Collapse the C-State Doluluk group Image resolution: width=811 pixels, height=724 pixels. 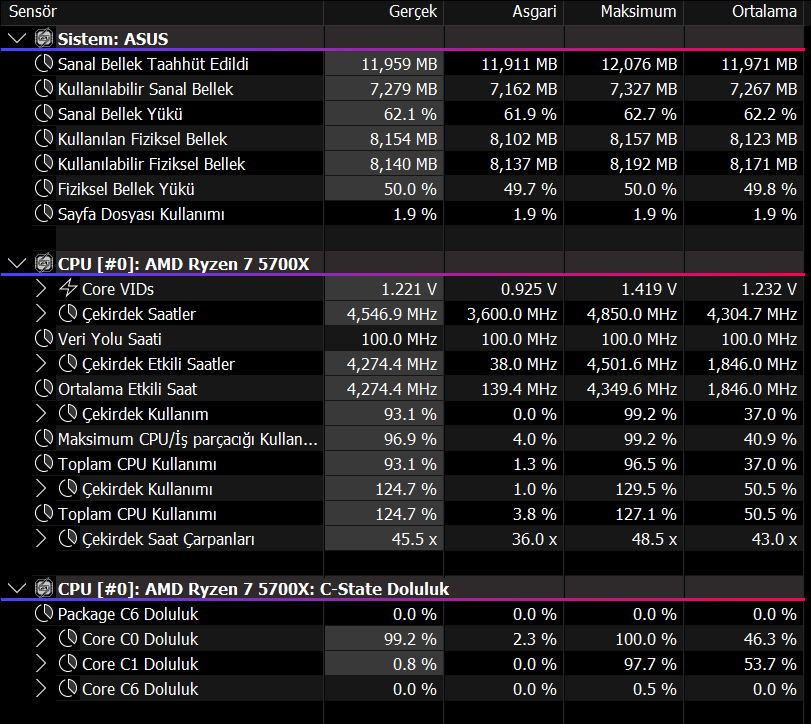pyautogui.click(x=17, y=589)
